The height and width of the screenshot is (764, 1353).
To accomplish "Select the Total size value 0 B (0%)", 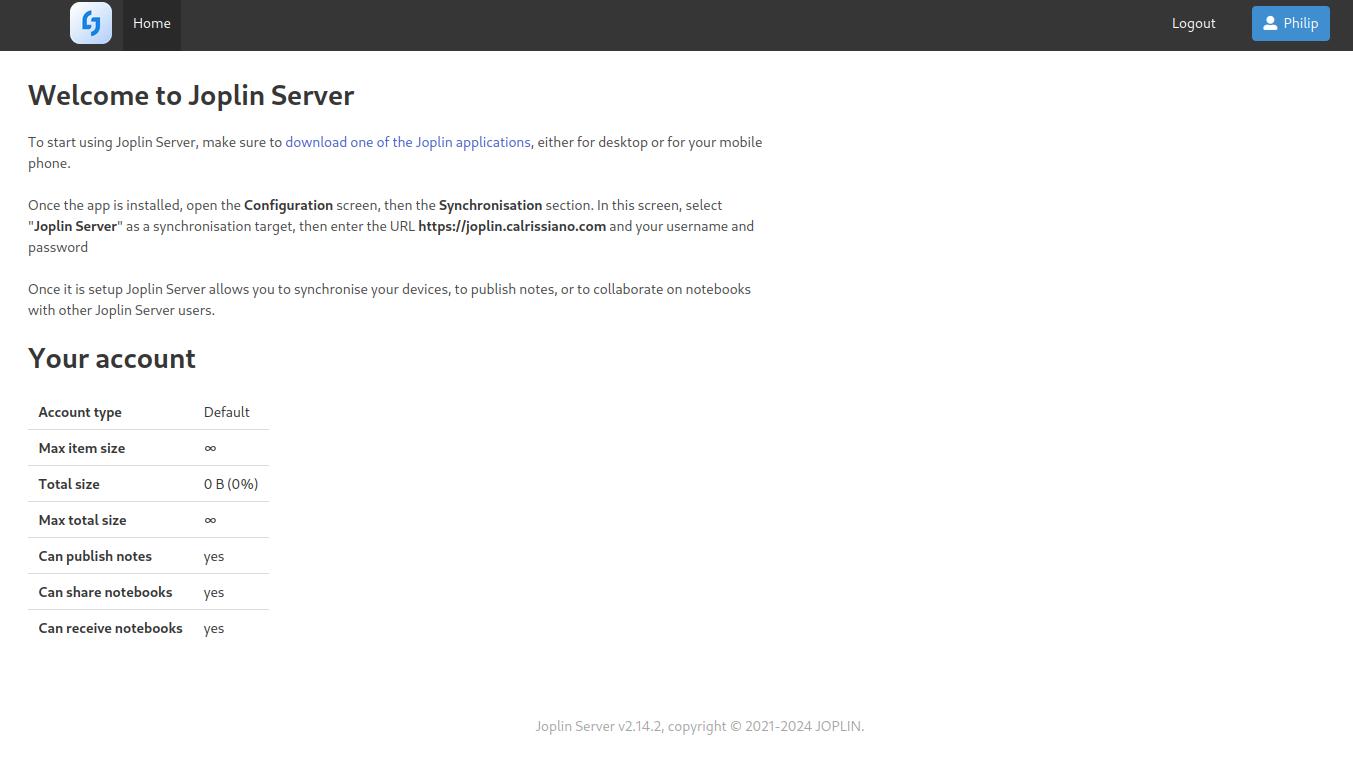I will pos(231,484).
